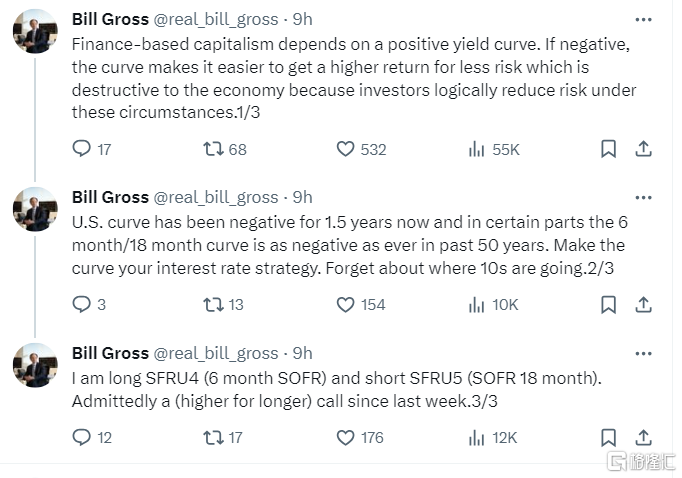682x478 pixels.
Task: Repost the tweet with 13 reposts
Action: pyautogui.click(x=214, y=304)
